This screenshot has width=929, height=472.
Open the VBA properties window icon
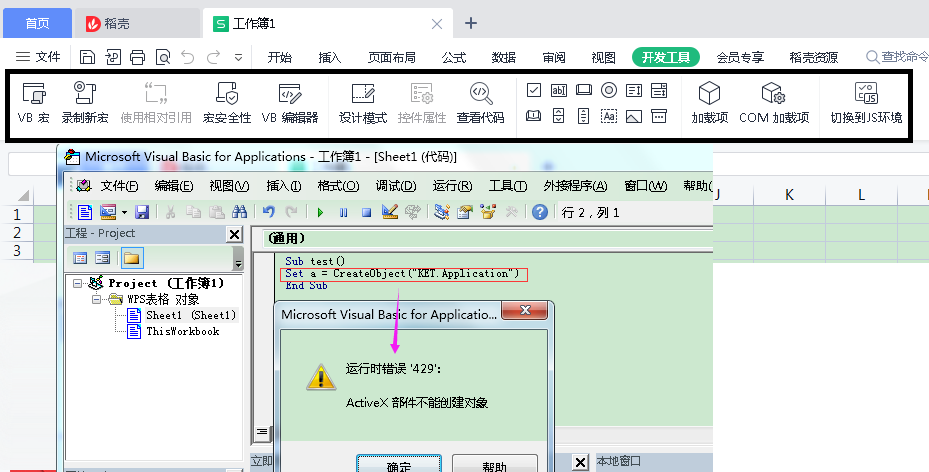pos(465,211)
